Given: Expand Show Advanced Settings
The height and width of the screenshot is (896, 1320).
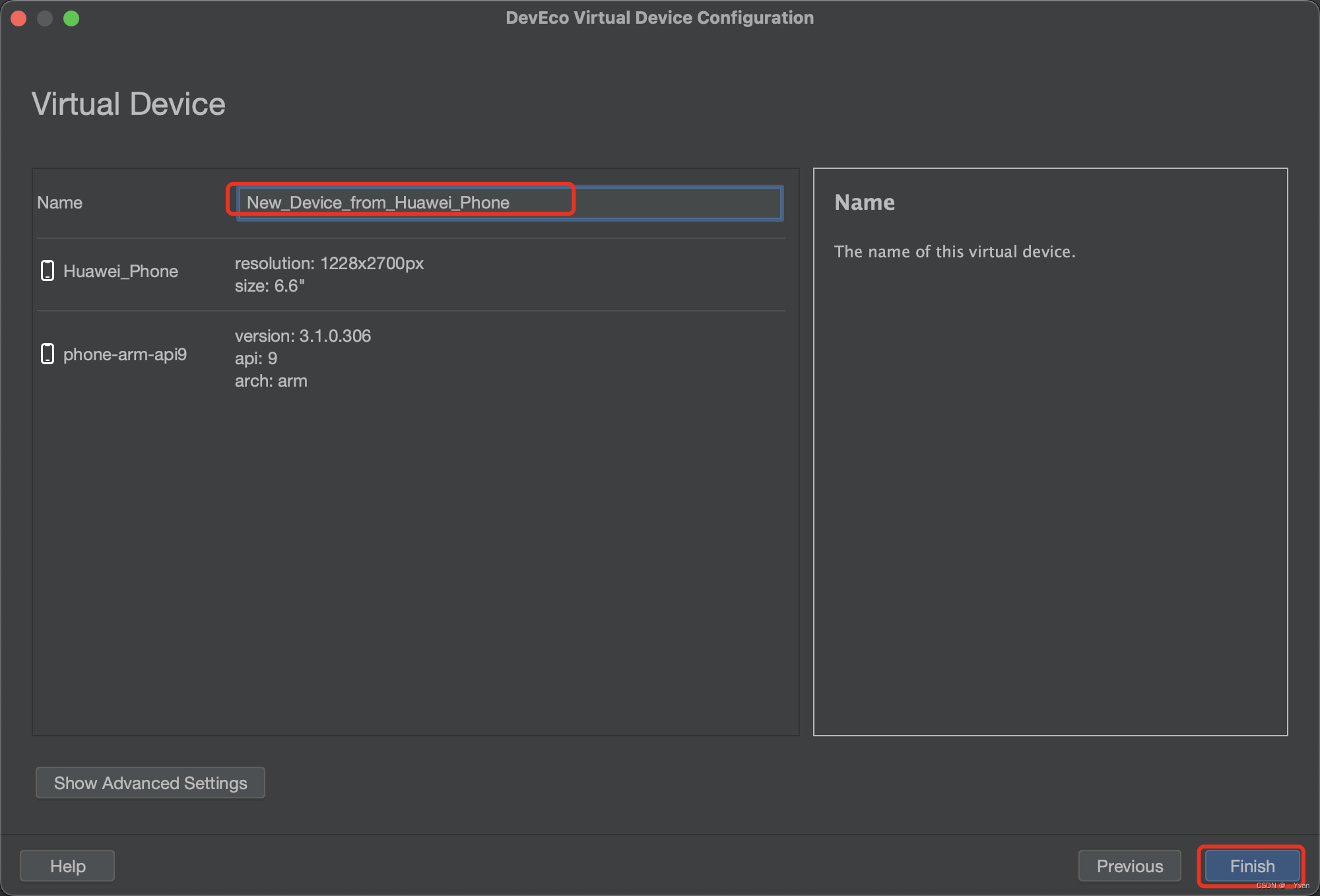Looking at the screenshot, I should pos(150,783).
